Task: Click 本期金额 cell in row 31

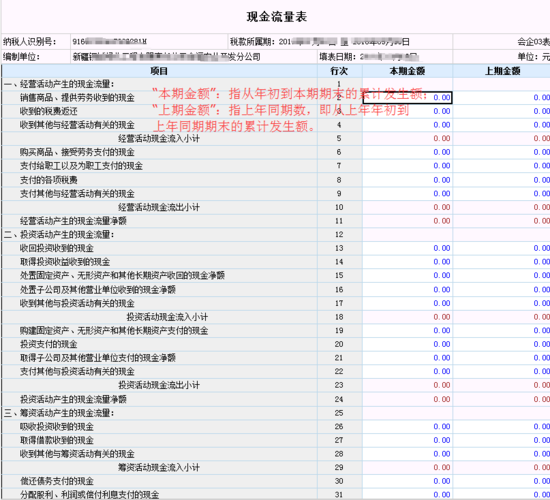Action: (x=407, y=495)
